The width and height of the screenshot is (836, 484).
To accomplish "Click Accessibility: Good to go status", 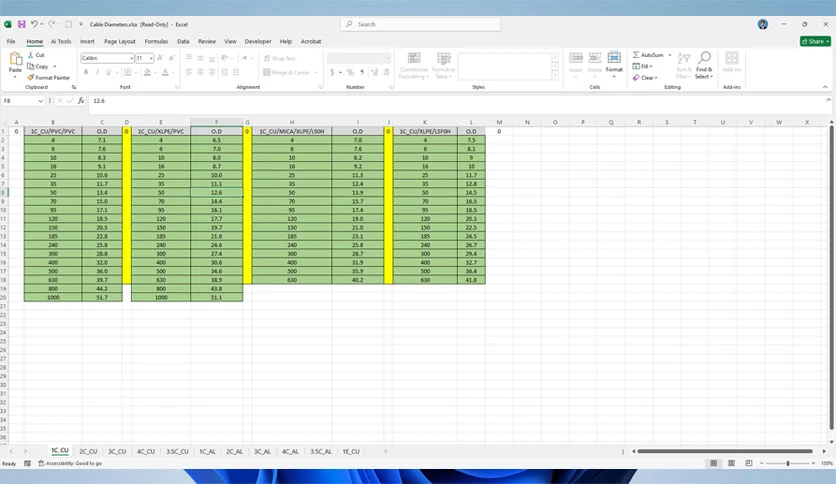I will coord(70,463).
